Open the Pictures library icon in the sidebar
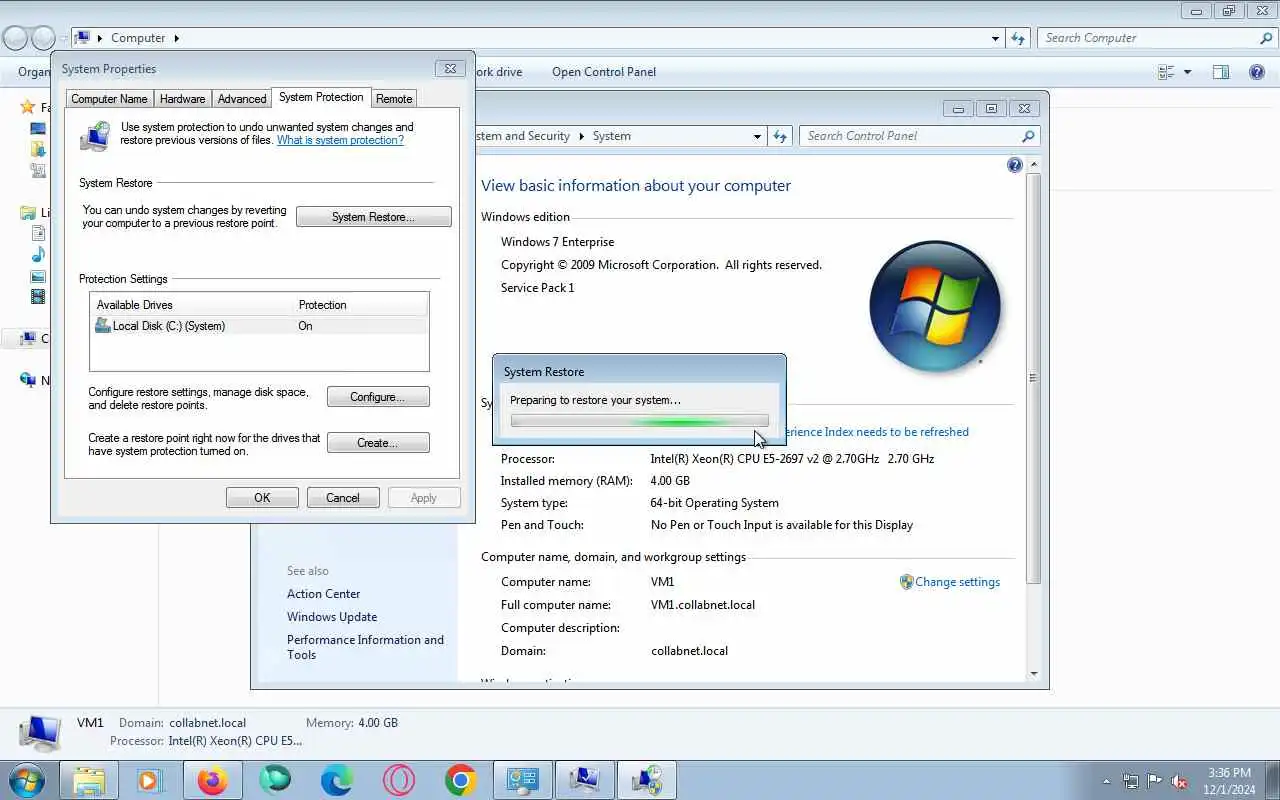1280x800 pixels. pyautogui.click(x=38, y=276)
